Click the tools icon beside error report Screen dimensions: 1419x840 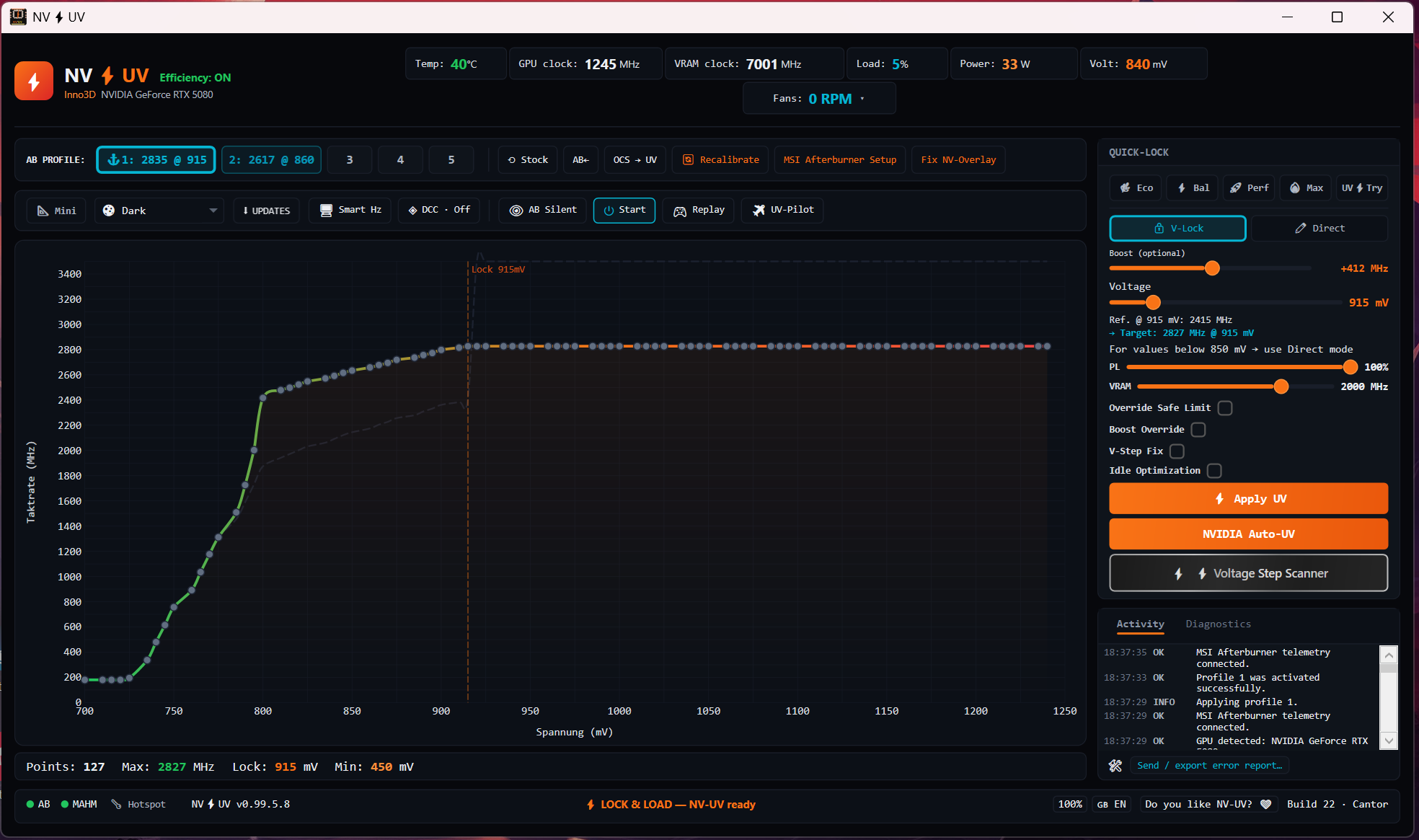point(1115,766)
